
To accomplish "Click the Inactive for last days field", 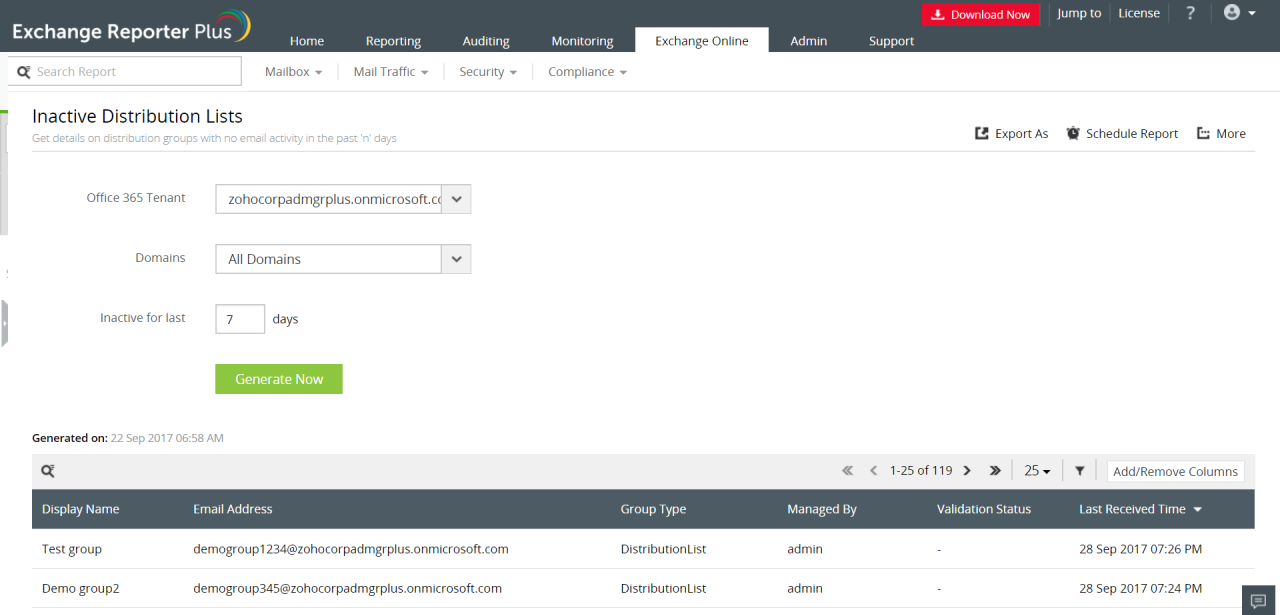I will click(240, 319).
